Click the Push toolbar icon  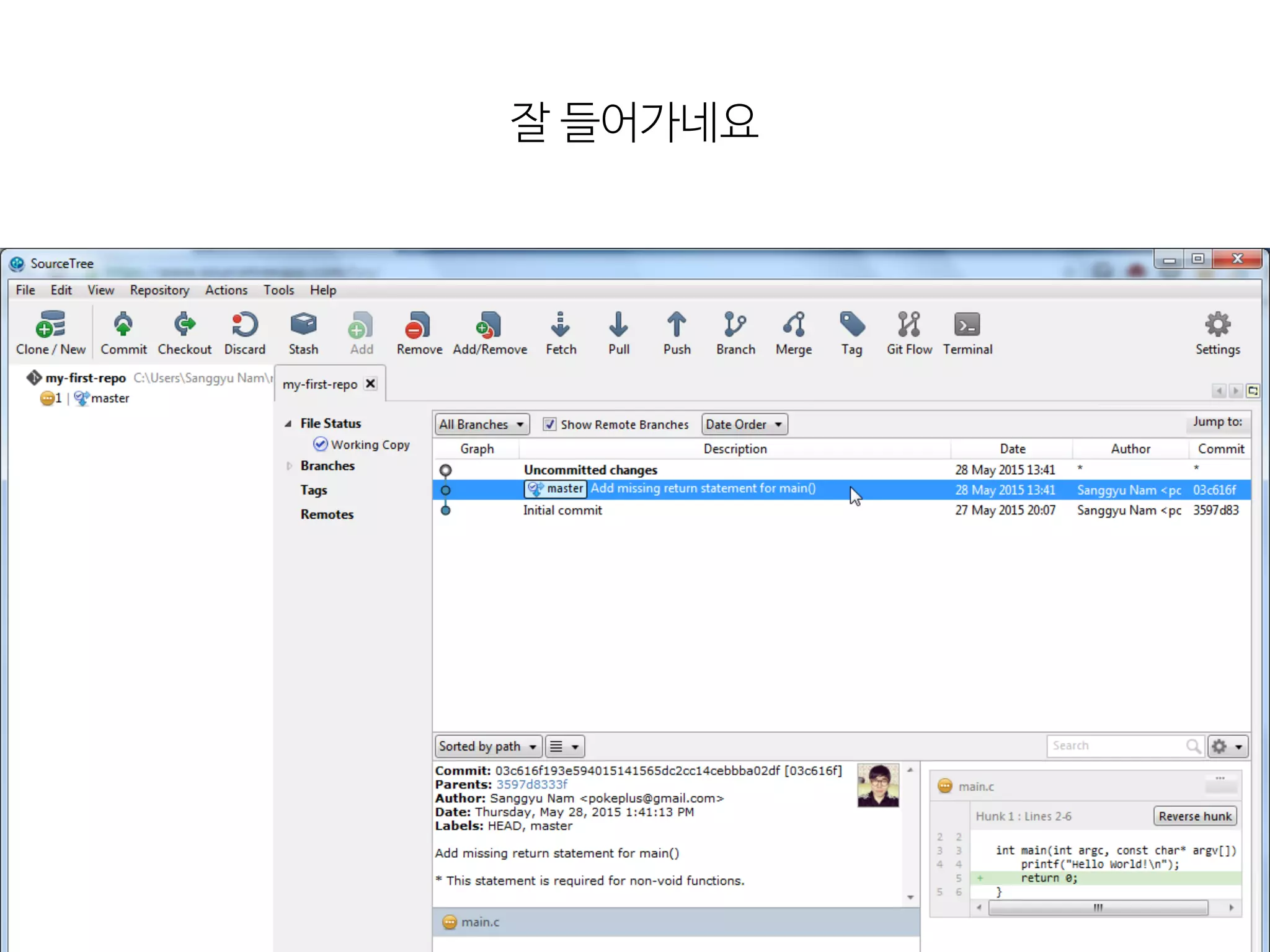tap(677, 333)
